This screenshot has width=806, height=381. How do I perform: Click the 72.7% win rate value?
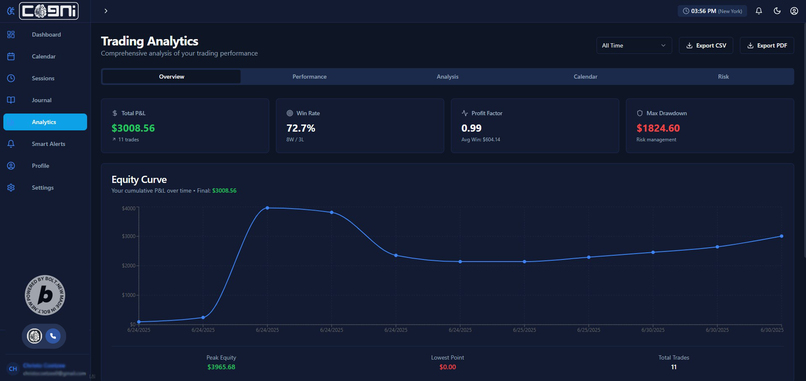tap(301, 128)
